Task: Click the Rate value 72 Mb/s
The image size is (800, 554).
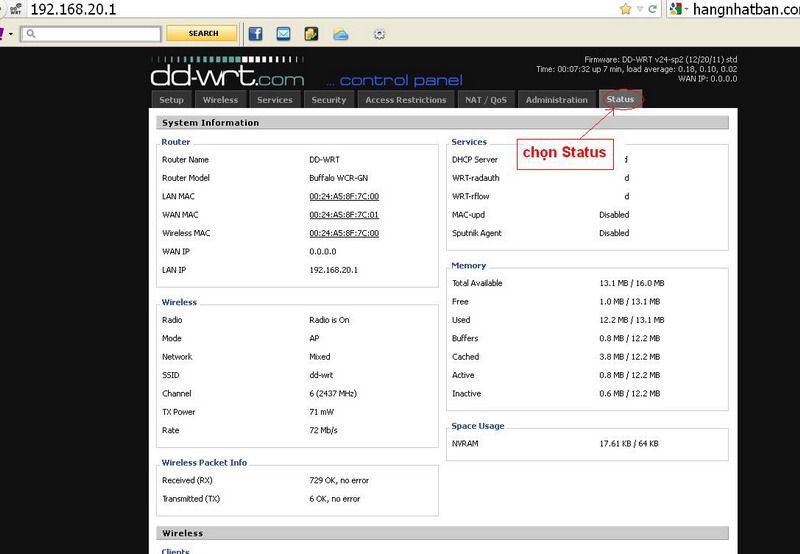Action: [x=323, y=430]
